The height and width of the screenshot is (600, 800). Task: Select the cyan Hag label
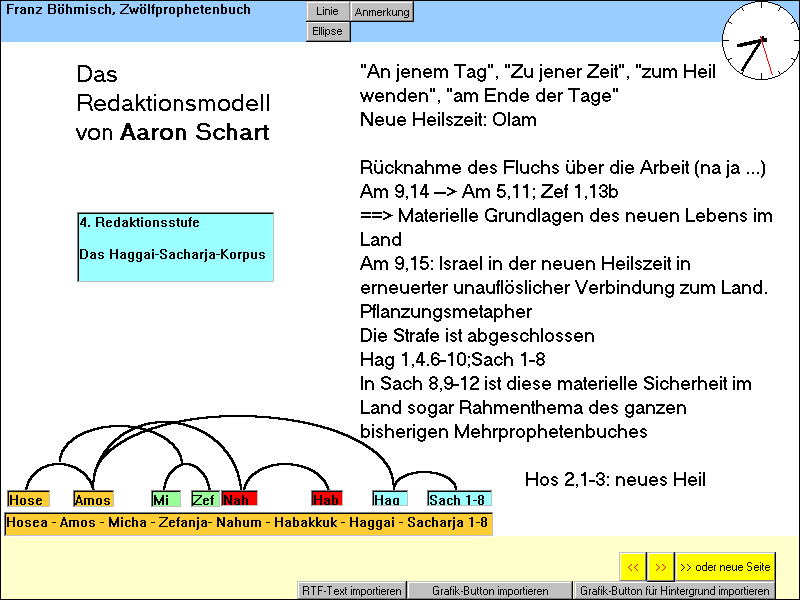tap(390, 498)
